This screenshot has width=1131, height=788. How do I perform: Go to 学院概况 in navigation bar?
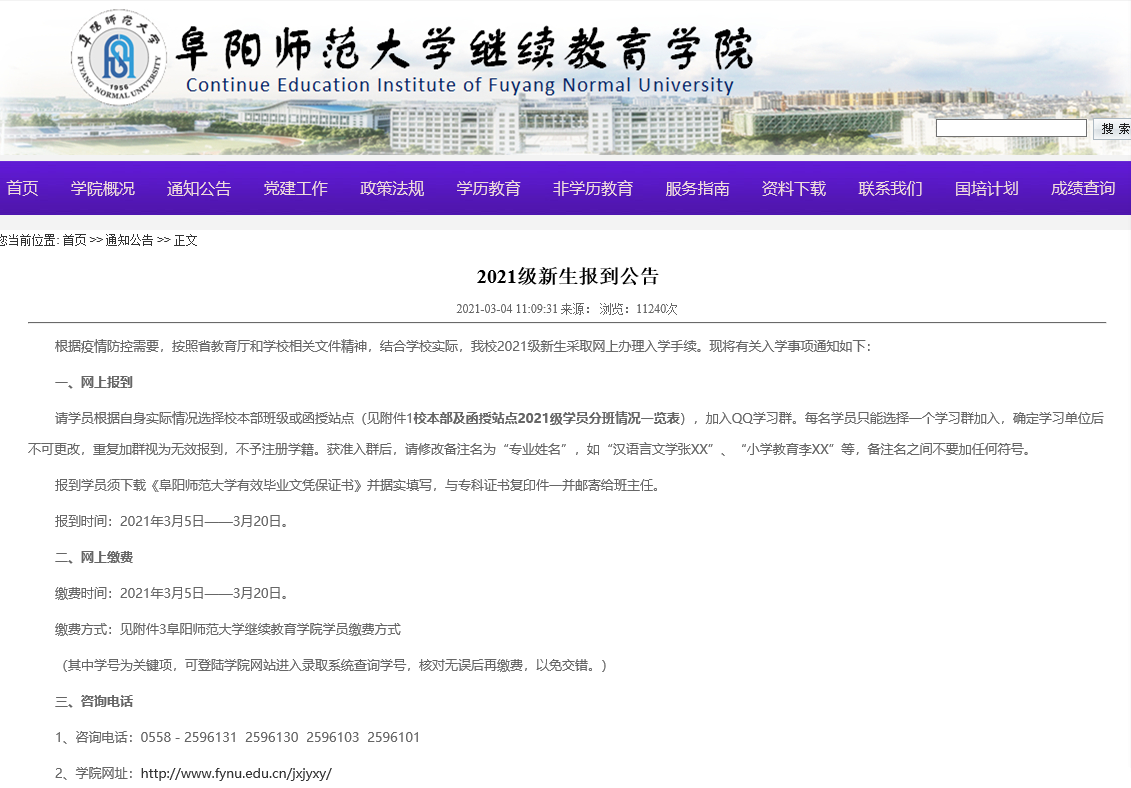point(102,189)
